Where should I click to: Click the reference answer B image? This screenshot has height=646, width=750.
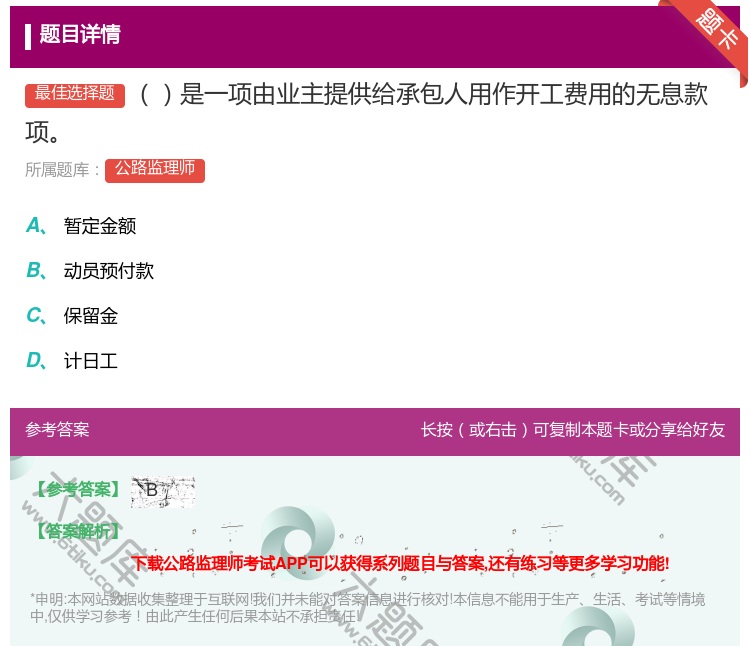(x=163, y=491)
